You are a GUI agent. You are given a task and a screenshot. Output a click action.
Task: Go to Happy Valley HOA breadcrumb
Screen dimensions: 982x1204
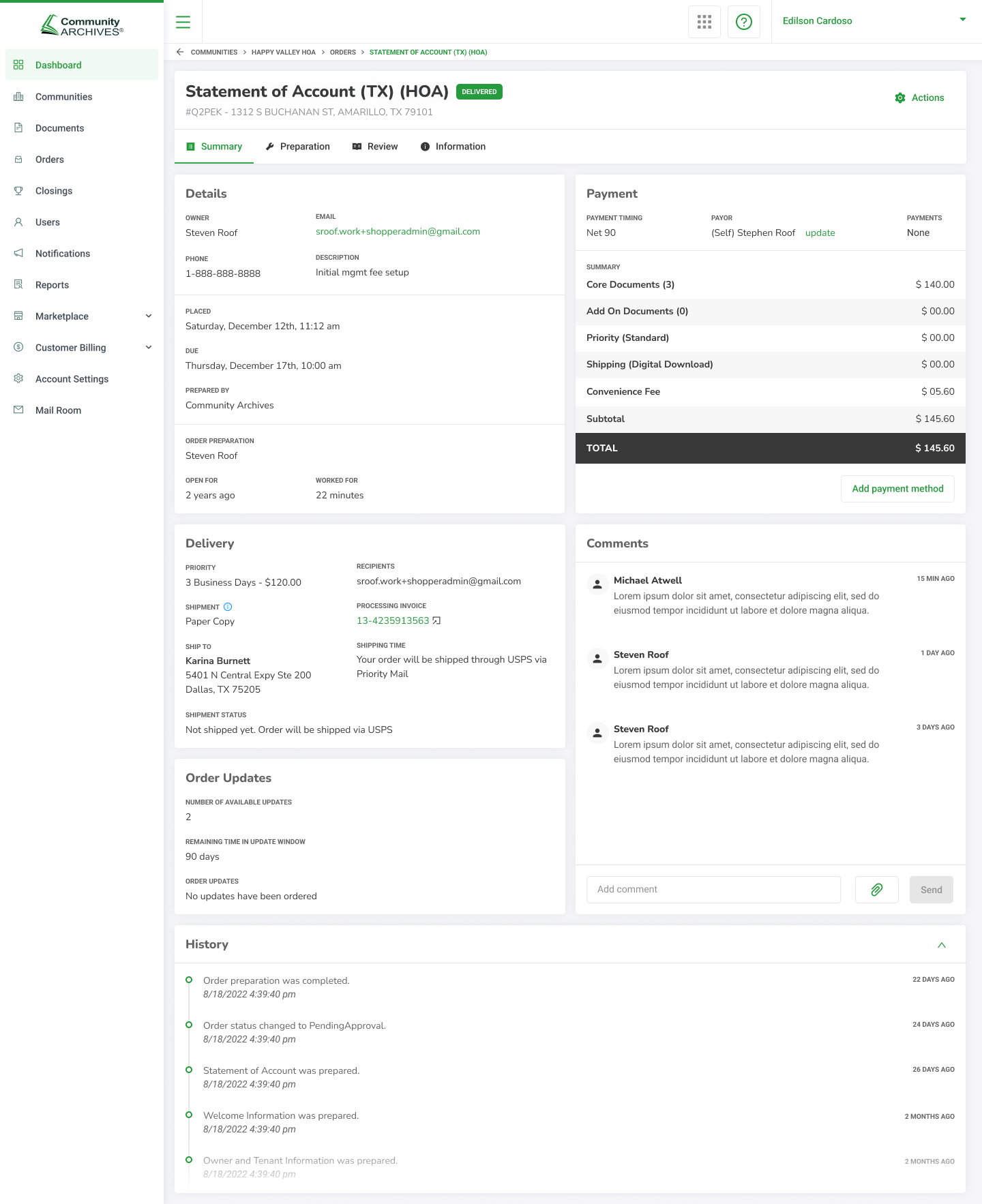[x=284, y=52]
